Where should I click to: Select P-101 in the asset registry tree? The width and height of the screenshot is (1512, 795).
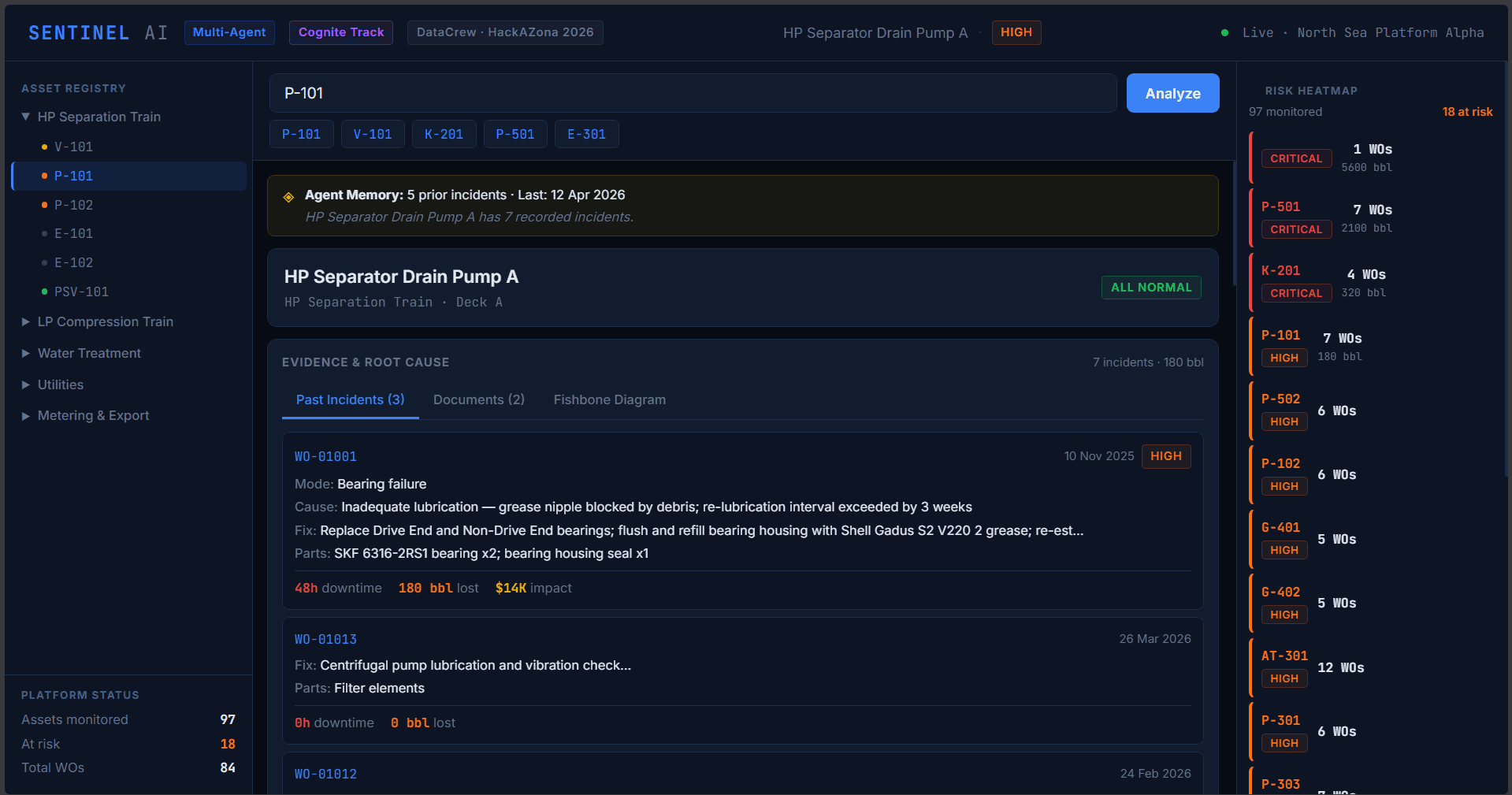pos(129,176)
